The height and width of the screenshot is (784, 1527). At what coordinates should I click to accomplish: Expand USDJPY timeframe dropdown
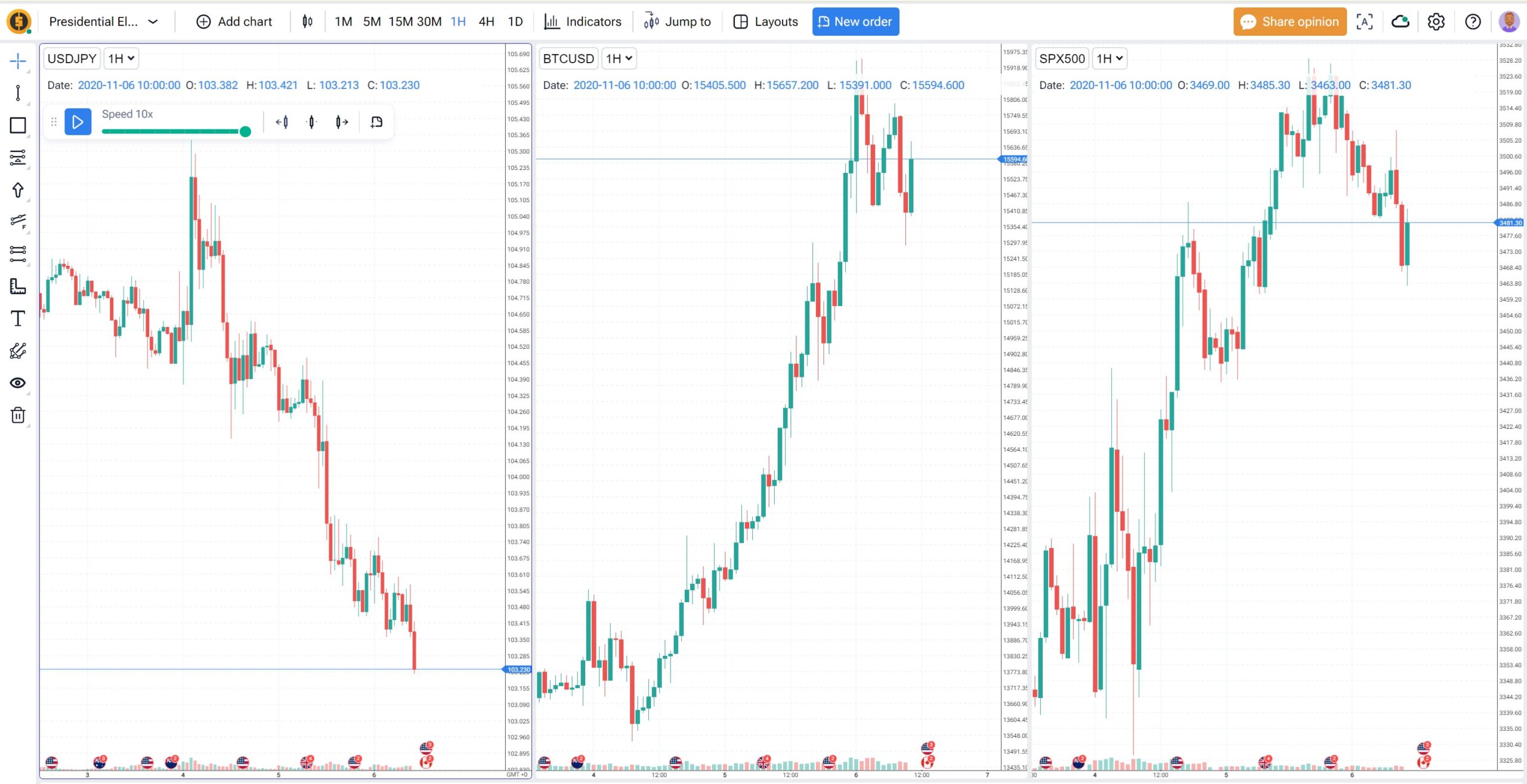pyautogui.click(x=120, y=58)
